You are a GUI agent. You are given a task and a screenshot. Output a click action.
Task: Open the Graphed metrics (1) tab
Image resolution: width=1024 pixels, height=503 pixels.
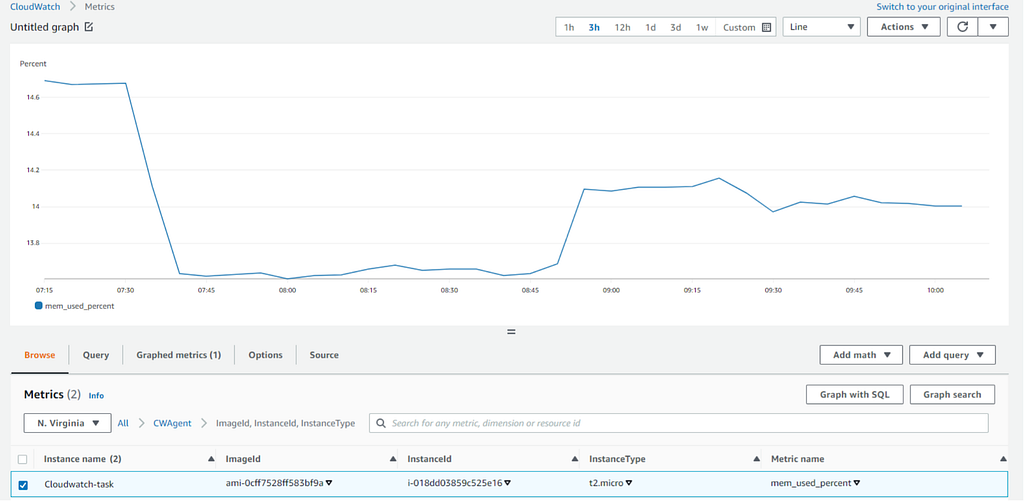[178, 355]
